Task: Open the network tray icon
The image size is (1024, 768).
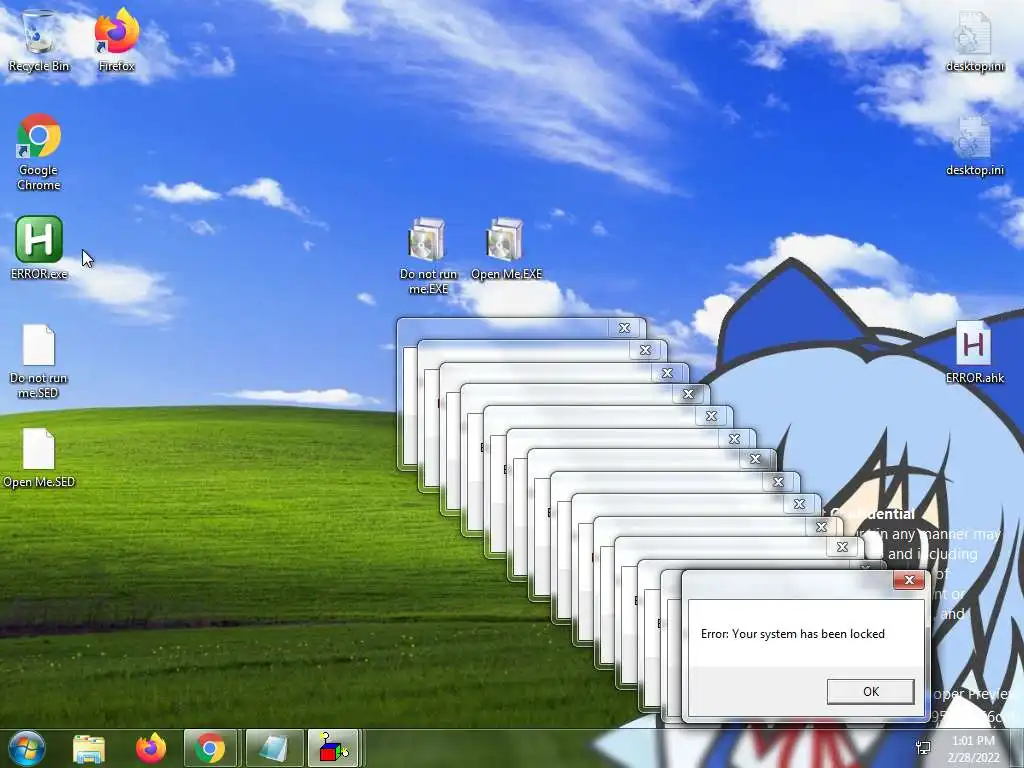Action: [923, 748]
